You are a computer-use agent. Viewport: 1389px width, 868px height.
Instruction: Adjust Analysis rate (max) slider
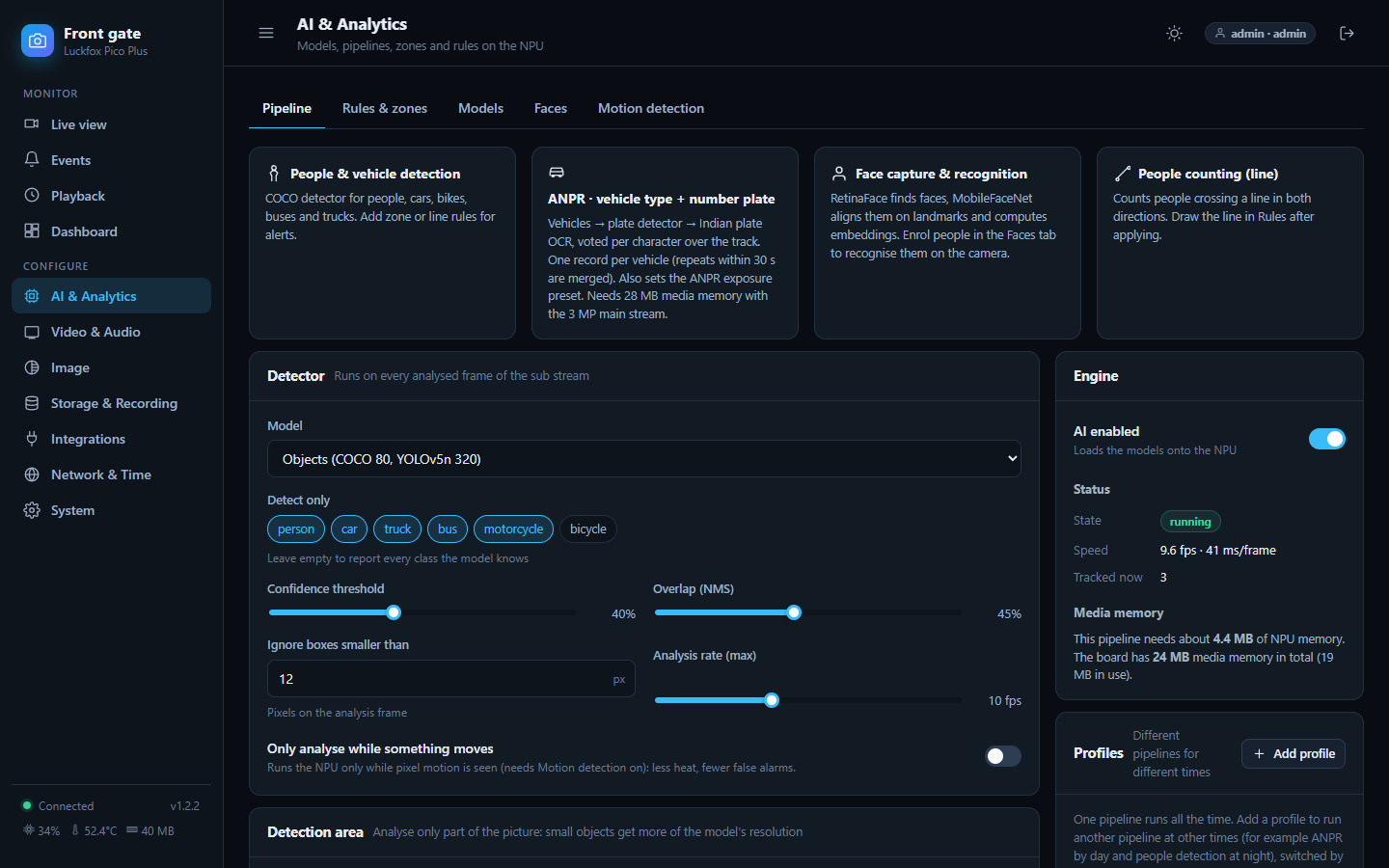(807, 700)
